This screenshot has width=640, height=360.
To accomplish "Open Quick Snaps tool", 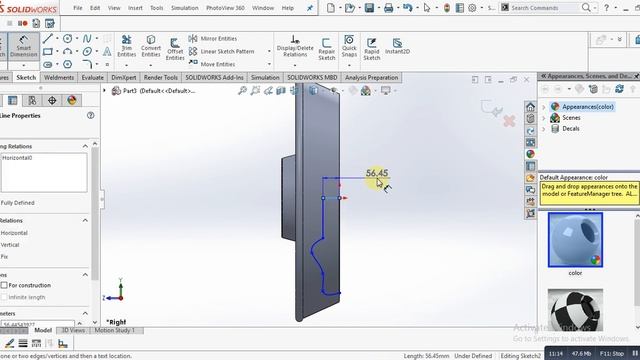I will pyautogui.click(x=349, y=46).
